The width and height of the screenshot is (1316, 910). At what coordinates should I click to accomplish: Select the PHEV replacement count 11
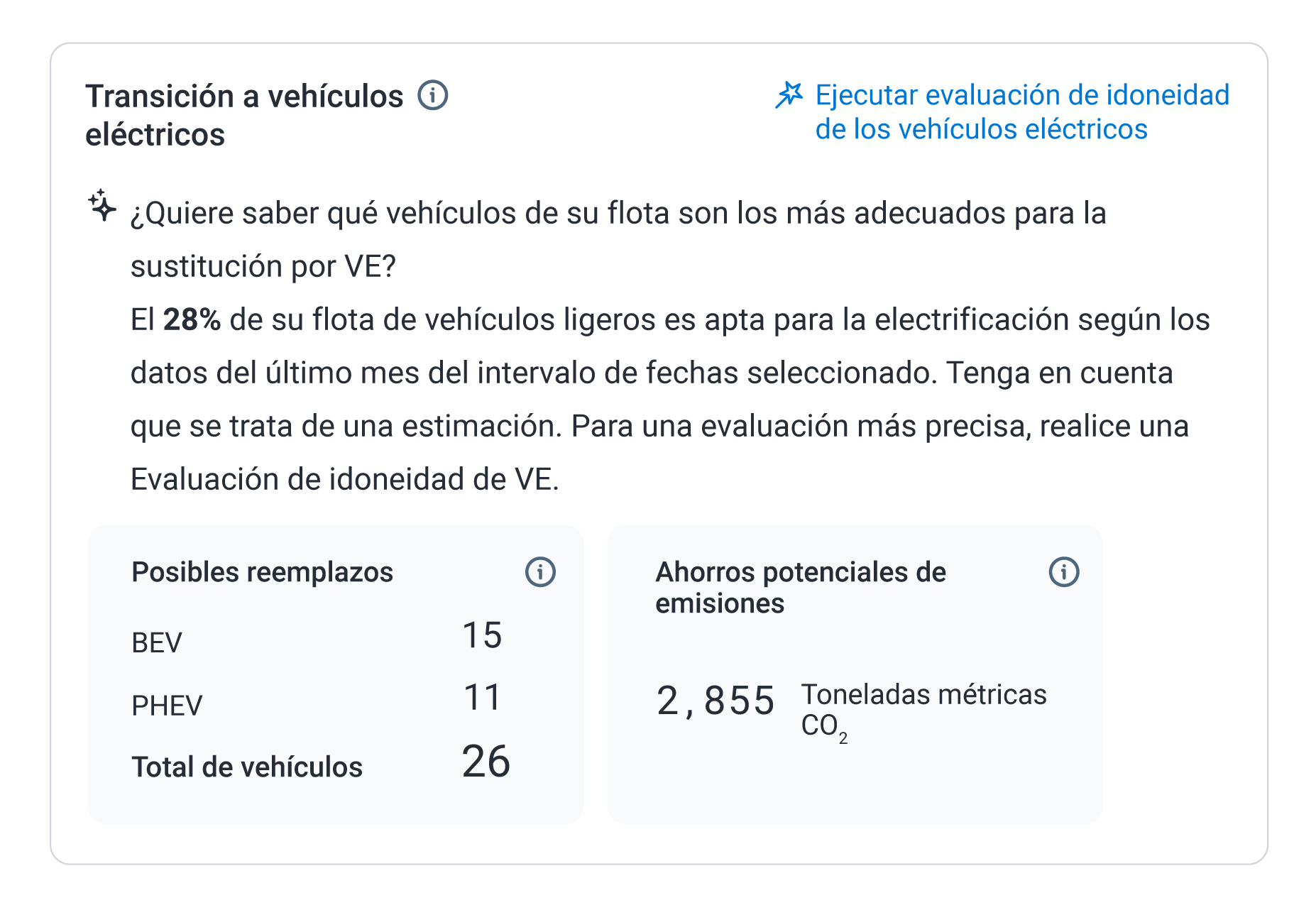[x=483, y=698]
